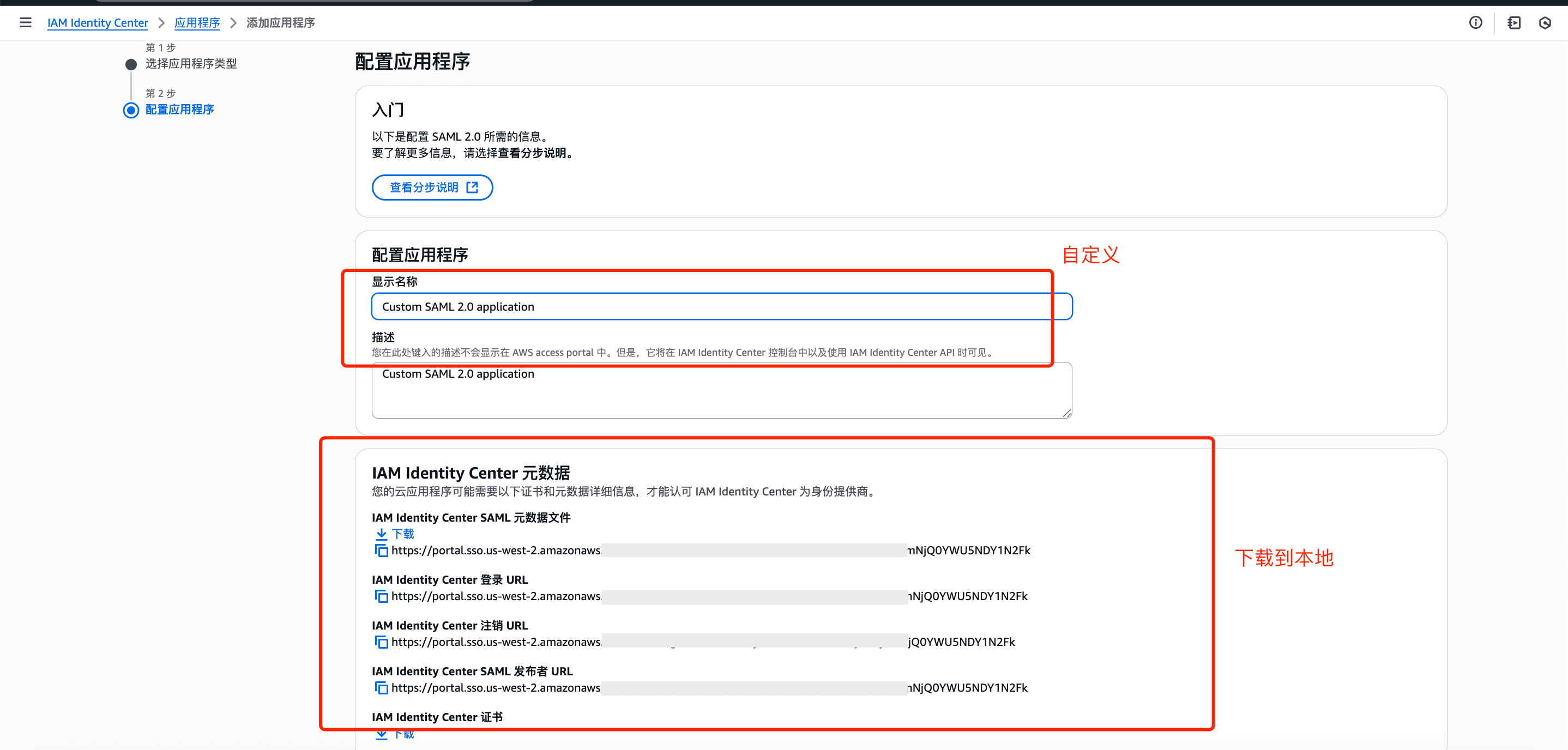The width and height of the screenshot is (1568, 750).
Task: Select step 2 配置应用程序 in sidebar
Action: pos(179,110)
